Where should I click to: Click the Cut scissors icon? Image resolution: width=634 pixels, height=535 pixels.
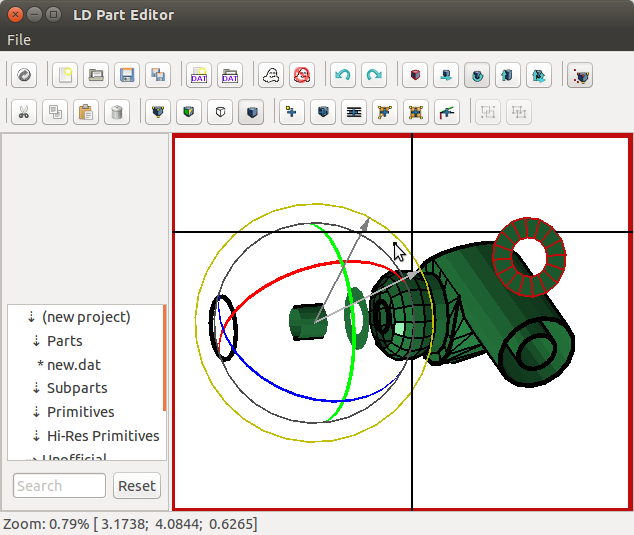tap(24, 112)
